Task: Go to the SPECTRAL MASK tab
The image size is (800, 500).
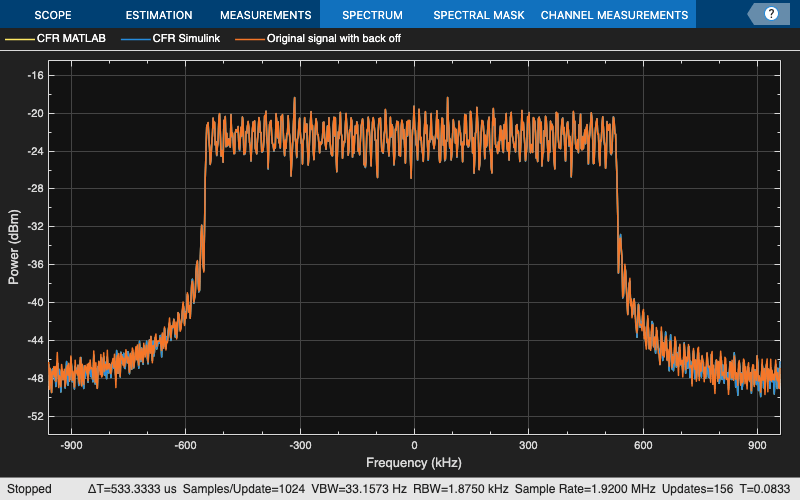Action: tap(479, 15)
